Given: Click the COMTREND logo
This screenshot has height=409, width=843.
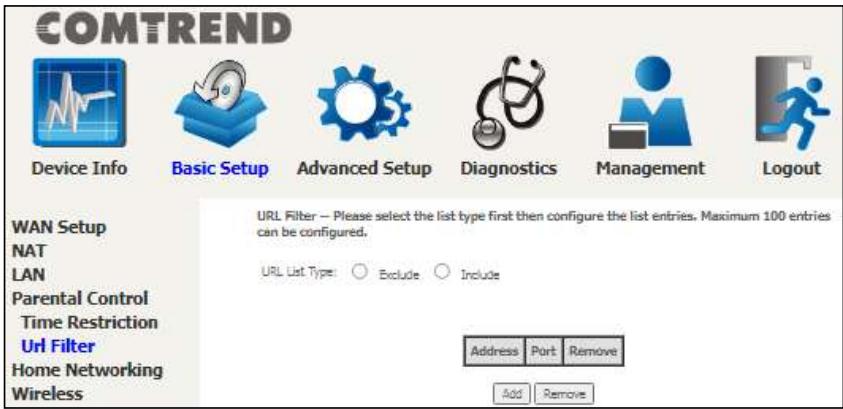Looking at the screenshot, I should (x=163, y=29).
